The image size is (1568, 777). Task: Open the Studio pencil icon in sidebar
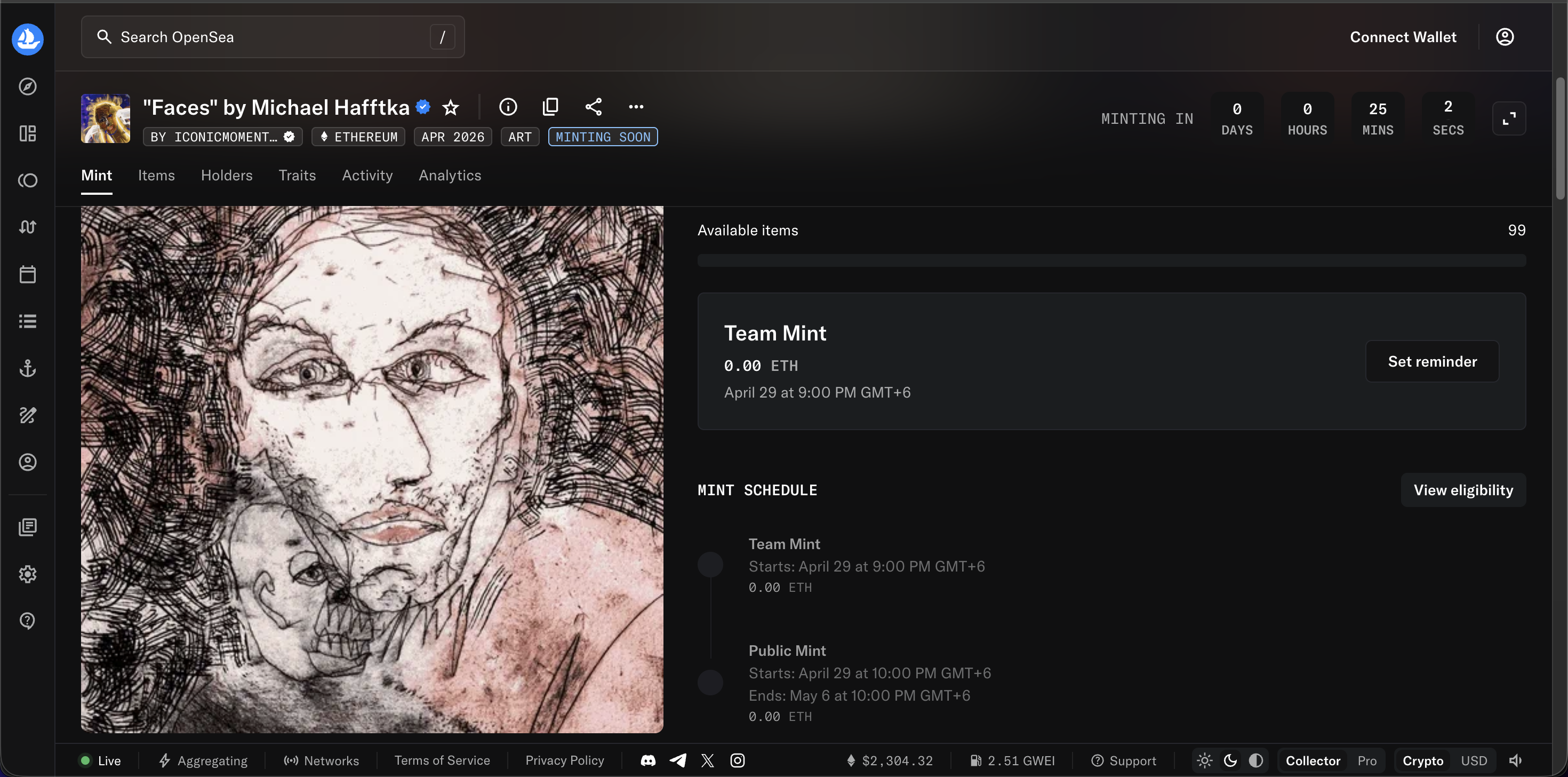[27, 415]
